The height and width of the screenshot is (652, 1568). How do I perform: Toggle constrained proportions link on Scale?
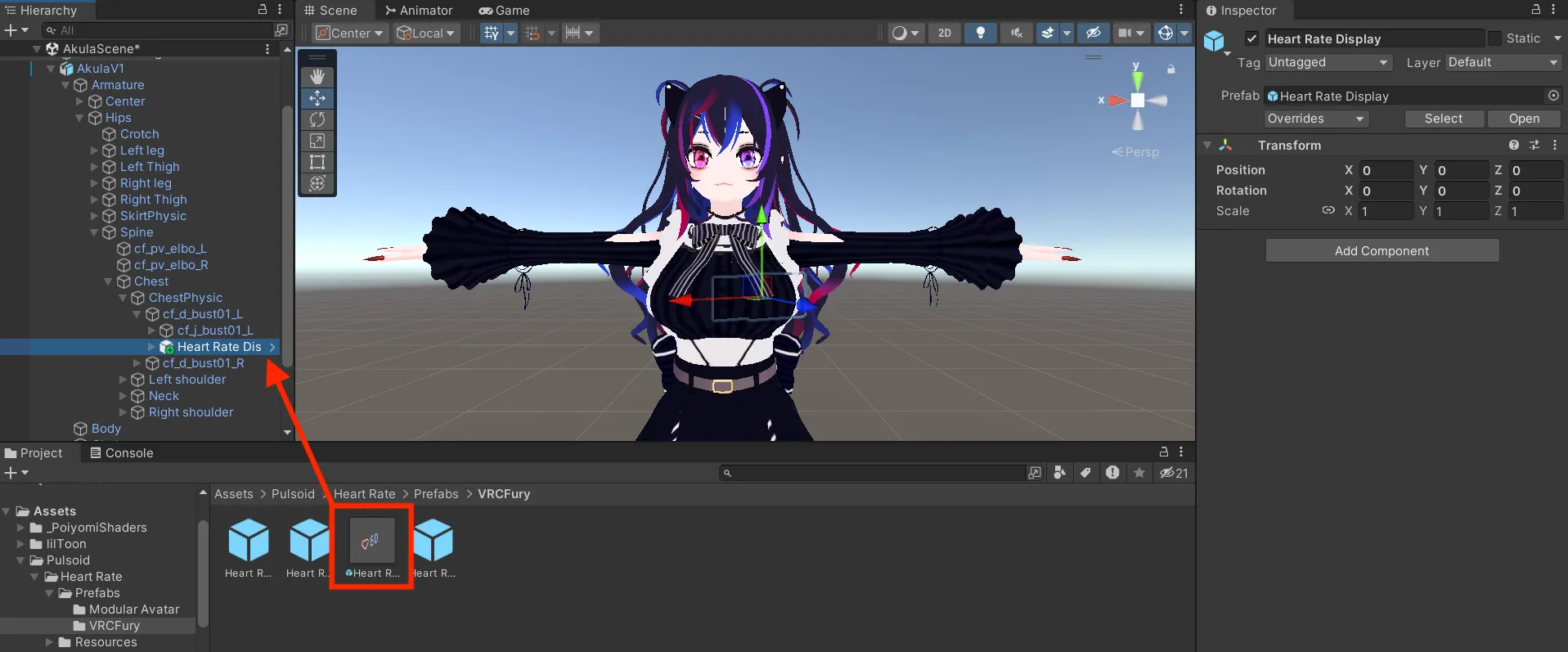click(x=1328, y=211)
